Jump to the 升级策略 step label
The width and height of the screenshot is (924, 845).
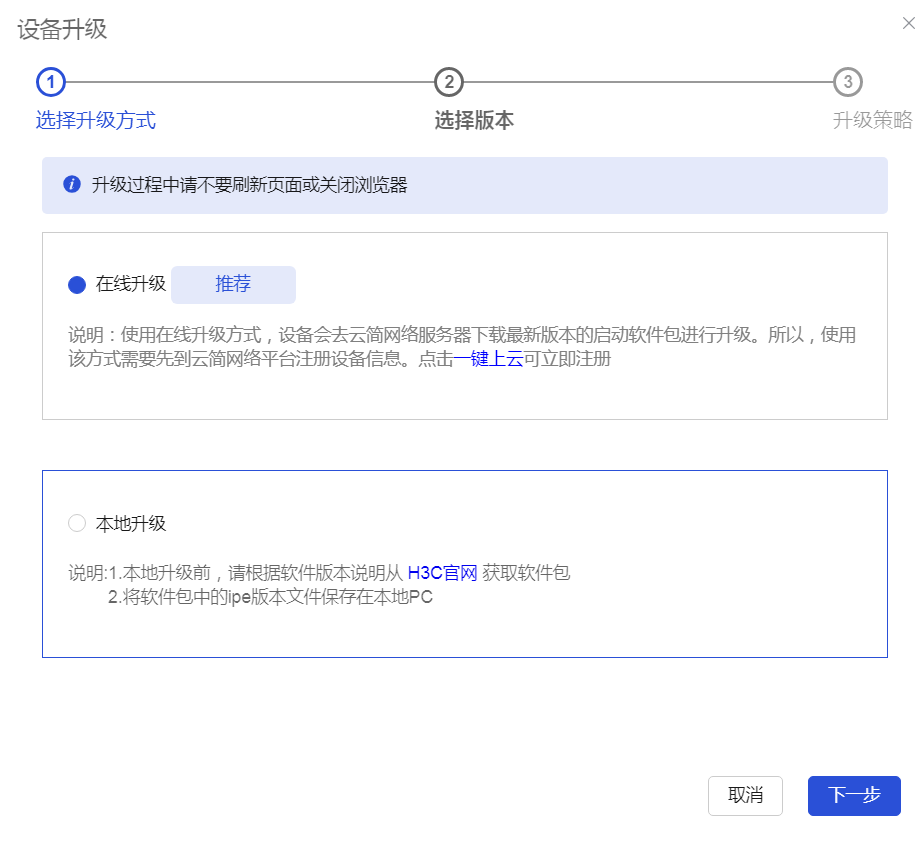point(872,121)
